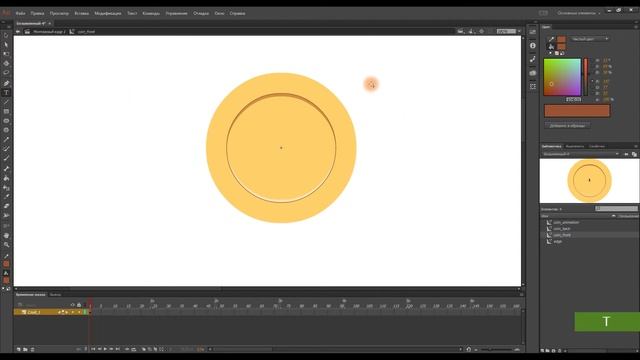Image resolution: width=640 pixels, height=360 pixels.
Task: Toggle onion skin button in timeline
Action: click(144, 349)
